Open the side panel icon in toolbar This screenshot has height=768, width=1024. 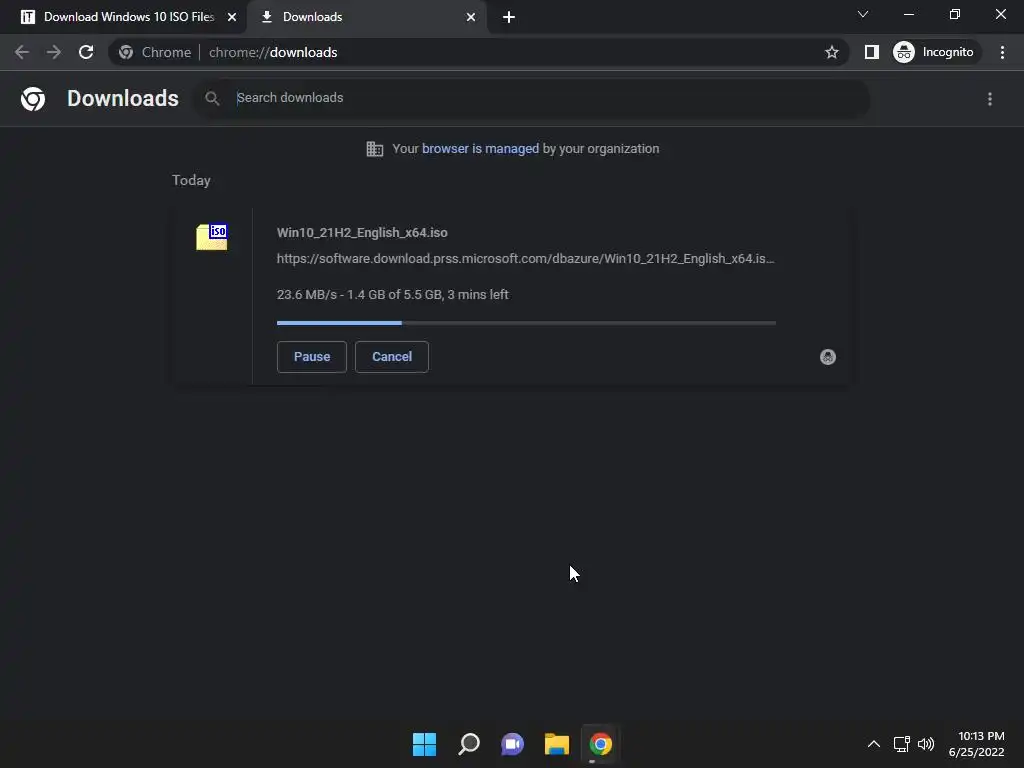pyautogui.click(x=871, y=52)
